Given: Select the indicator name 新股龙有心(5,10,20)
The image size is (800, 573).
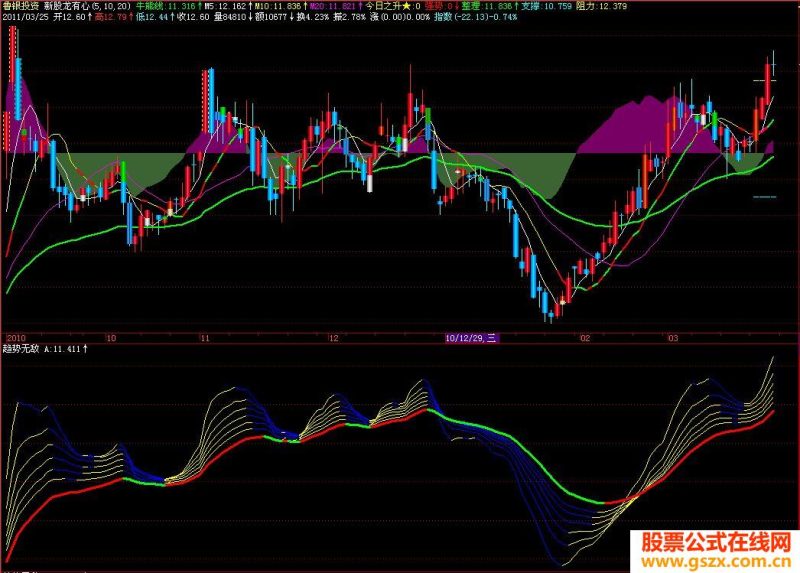Looking at the screenshot, I should (87, 6).
